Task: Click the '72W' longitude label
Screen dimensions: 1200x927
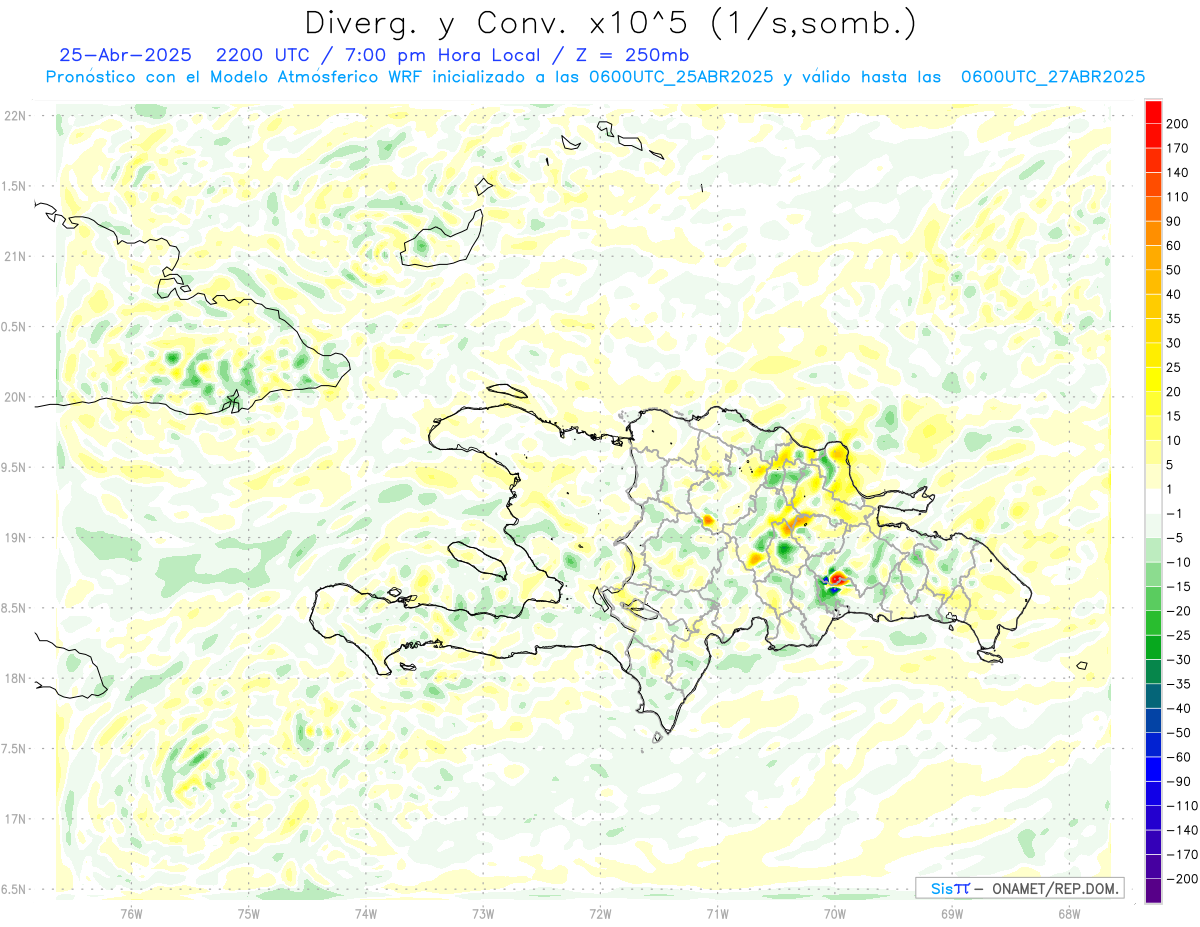Action: point(600,913)
